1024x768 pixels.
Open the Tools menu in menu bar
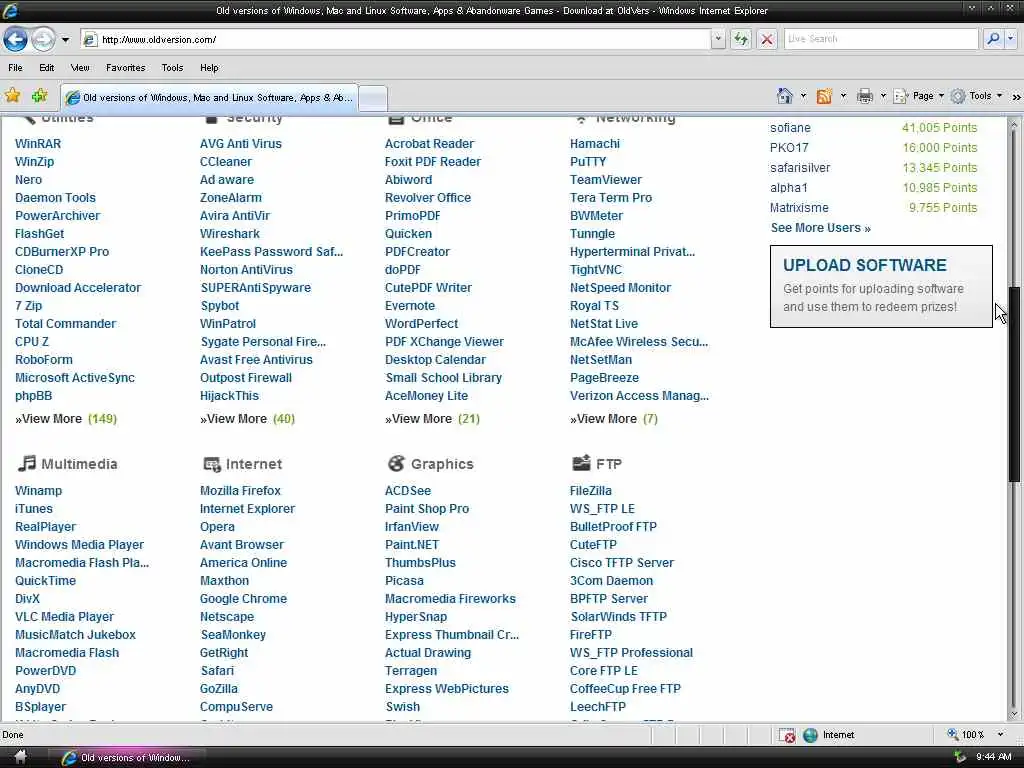pyautogui.click(x=172, y=67)
